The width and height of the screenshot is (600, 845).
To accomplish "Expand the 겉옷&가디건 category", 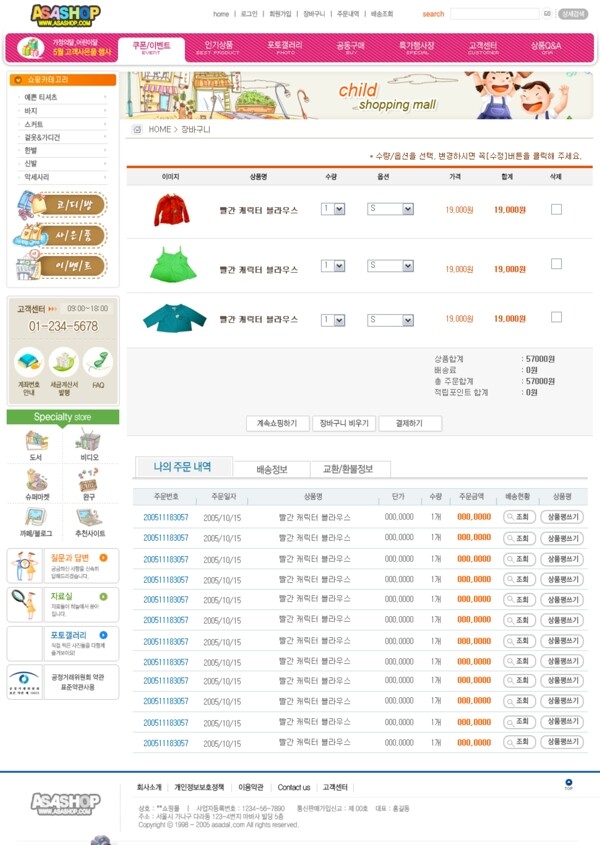I will point(63,137).
